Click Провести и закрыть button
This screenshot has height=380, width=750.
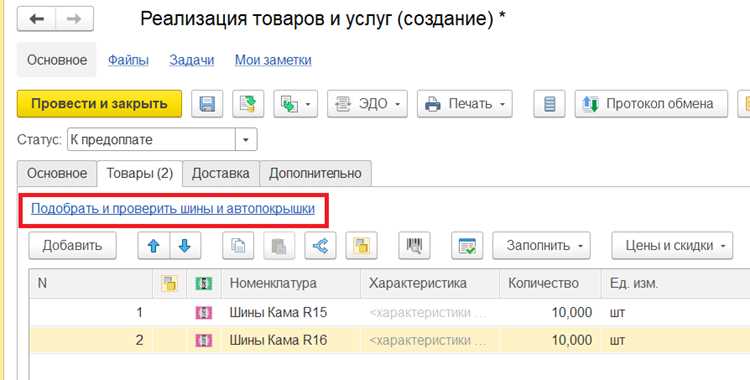click(99, 104)
